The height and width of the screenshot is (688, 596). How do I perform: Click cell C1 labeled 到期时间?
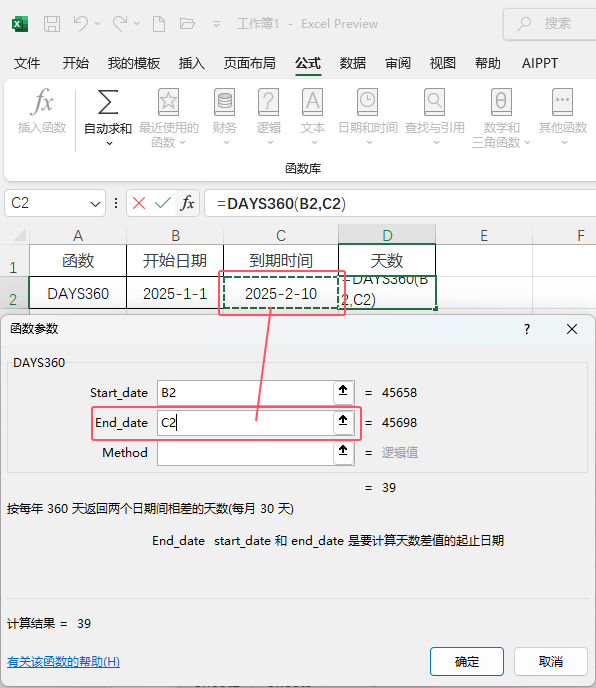tap(281, 261)
